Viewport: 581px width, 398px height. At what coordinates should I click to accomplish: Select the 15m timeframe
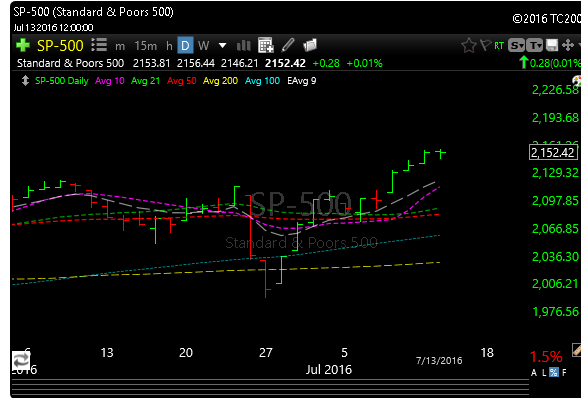tap(146, 46)
